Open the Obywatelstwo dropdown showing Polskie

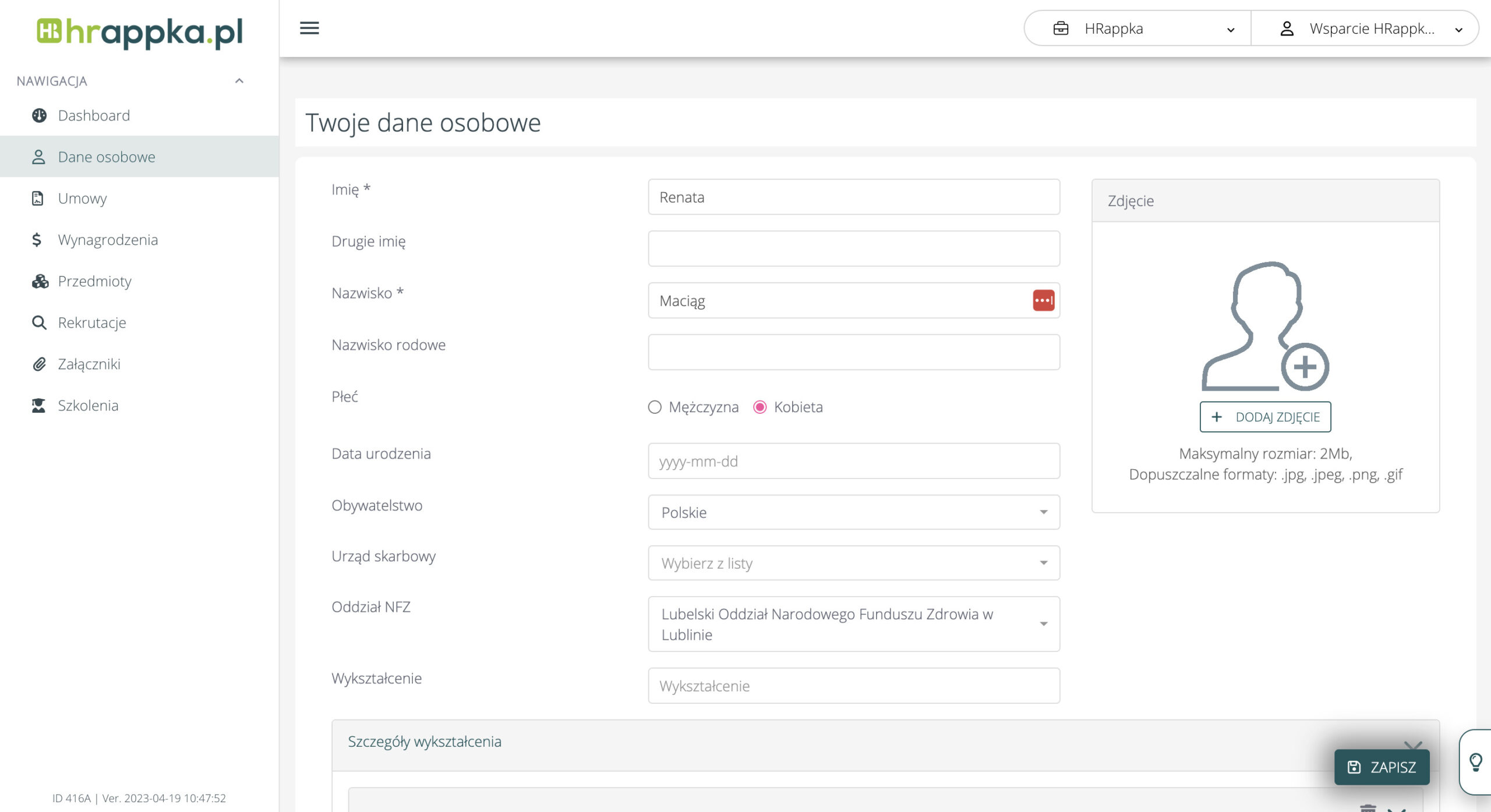(853, 512)
